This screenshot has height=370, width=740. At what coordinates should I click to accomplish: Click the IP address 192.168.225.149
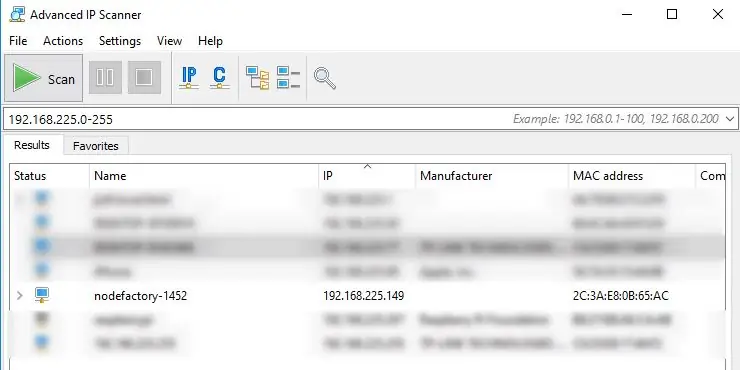pos(363,296)
